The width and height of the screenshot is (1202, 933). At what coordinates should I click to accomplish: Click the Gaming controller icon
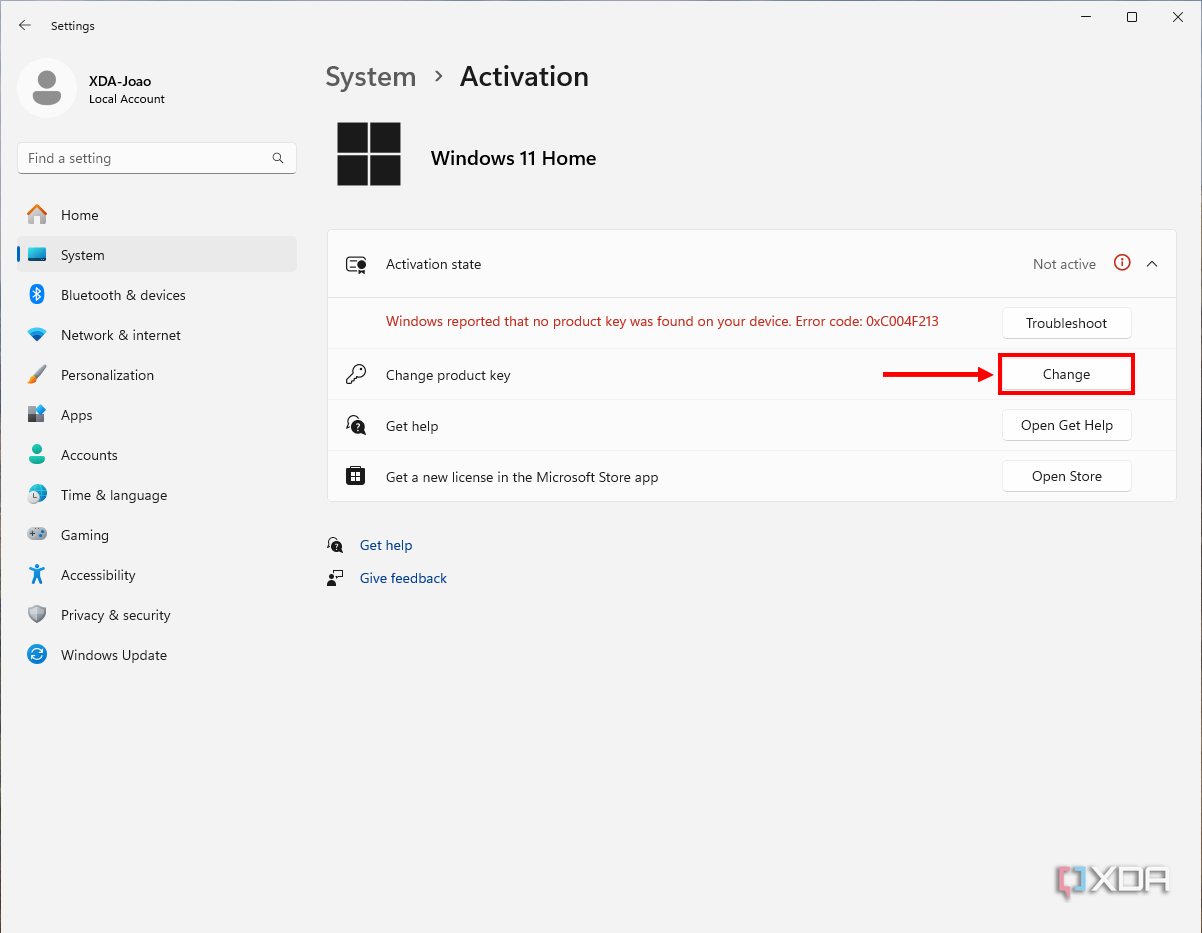[x=37, y=535]
